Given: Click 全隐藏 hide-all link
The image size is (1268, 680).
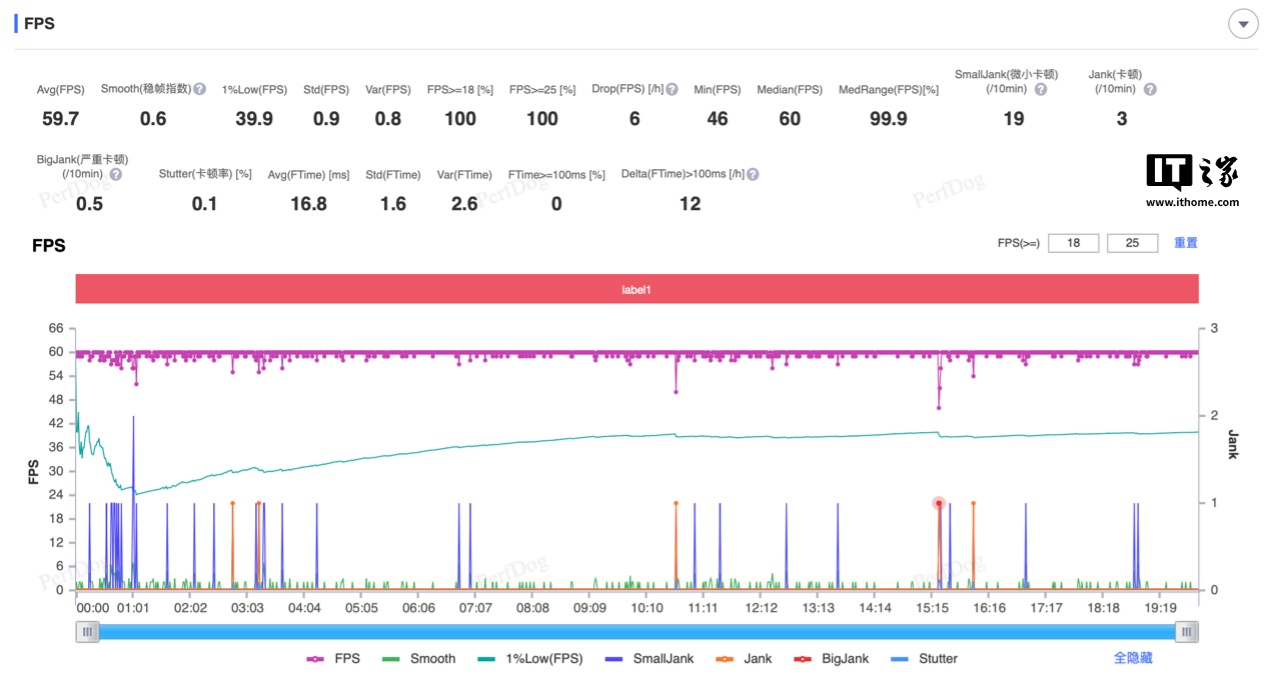Looking at the screenshot, I should point(1133,658).
